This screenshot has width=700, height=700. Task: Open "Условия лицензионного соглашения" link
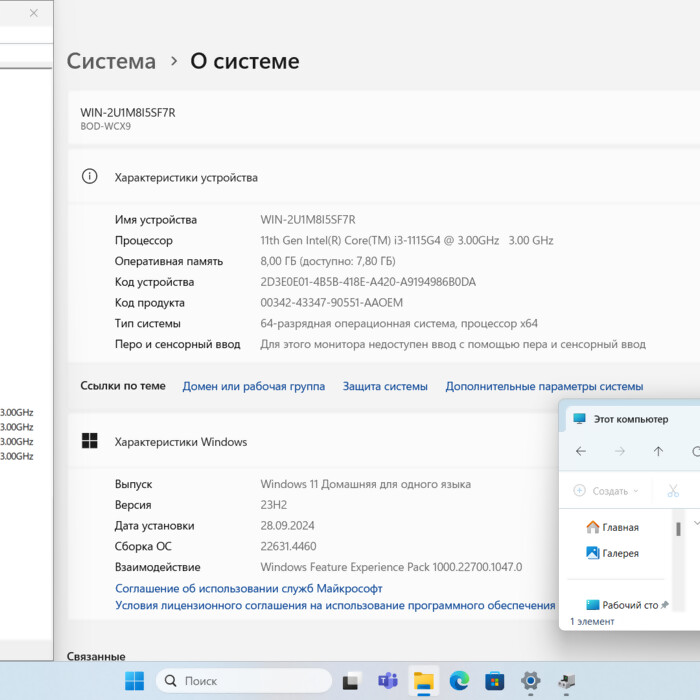click(335, 605)
